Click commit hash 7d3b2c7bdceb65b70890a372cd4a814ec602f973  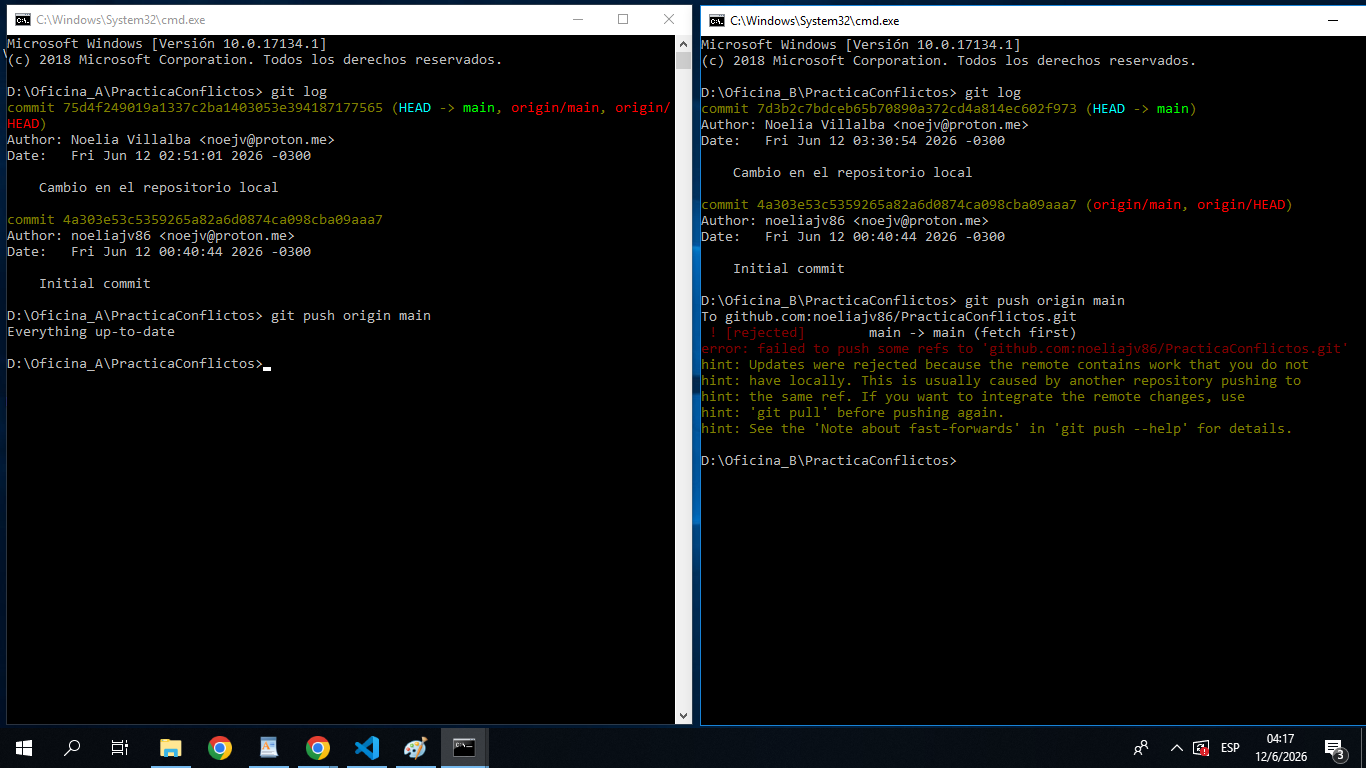(x=917, y=108)
